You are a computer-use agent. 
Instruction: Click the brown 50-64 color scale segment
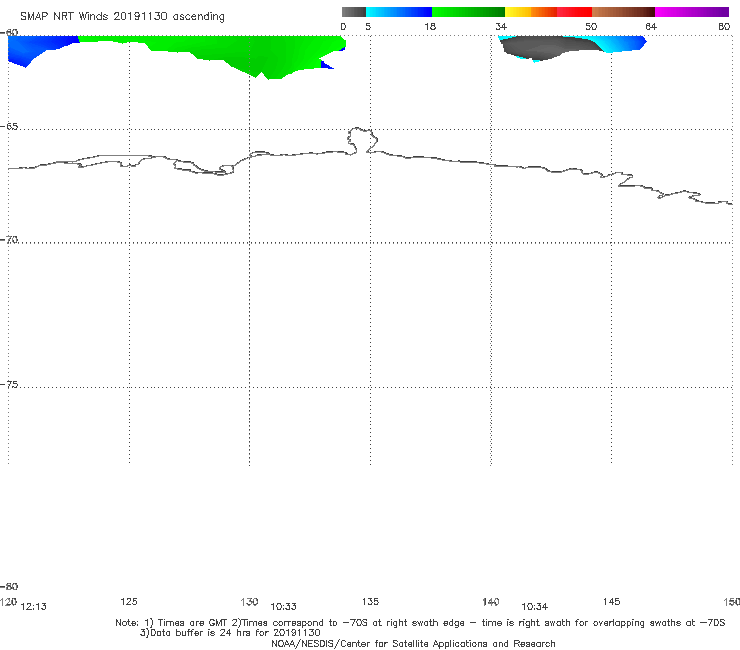623,12
